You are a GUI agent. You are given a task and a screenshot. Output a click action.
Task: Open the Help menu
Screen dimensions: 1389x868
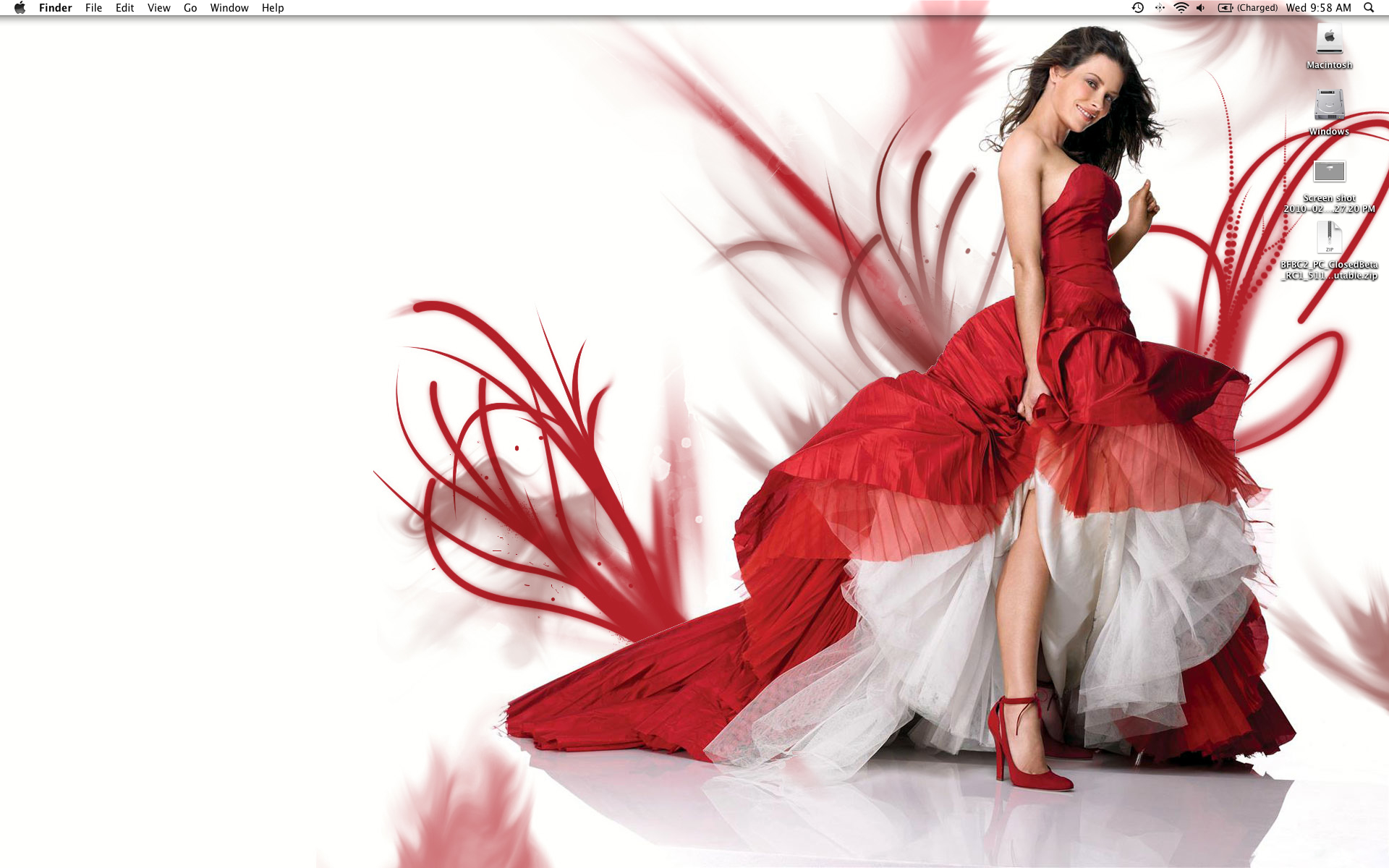[x=273, y=8]
